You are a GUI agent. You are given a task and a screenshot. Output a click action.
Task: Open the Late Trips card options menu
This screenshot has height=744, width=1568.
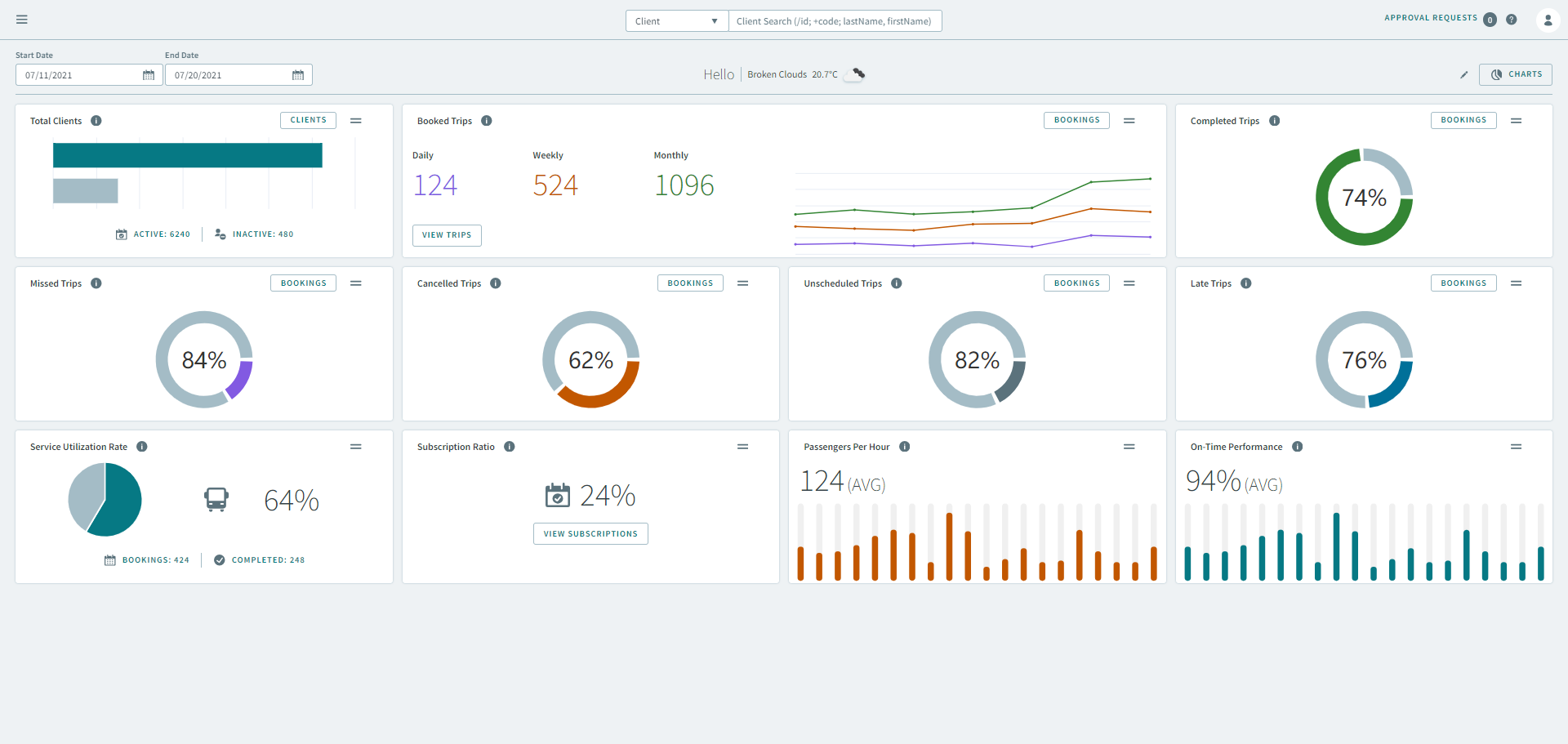[1517, 283]
